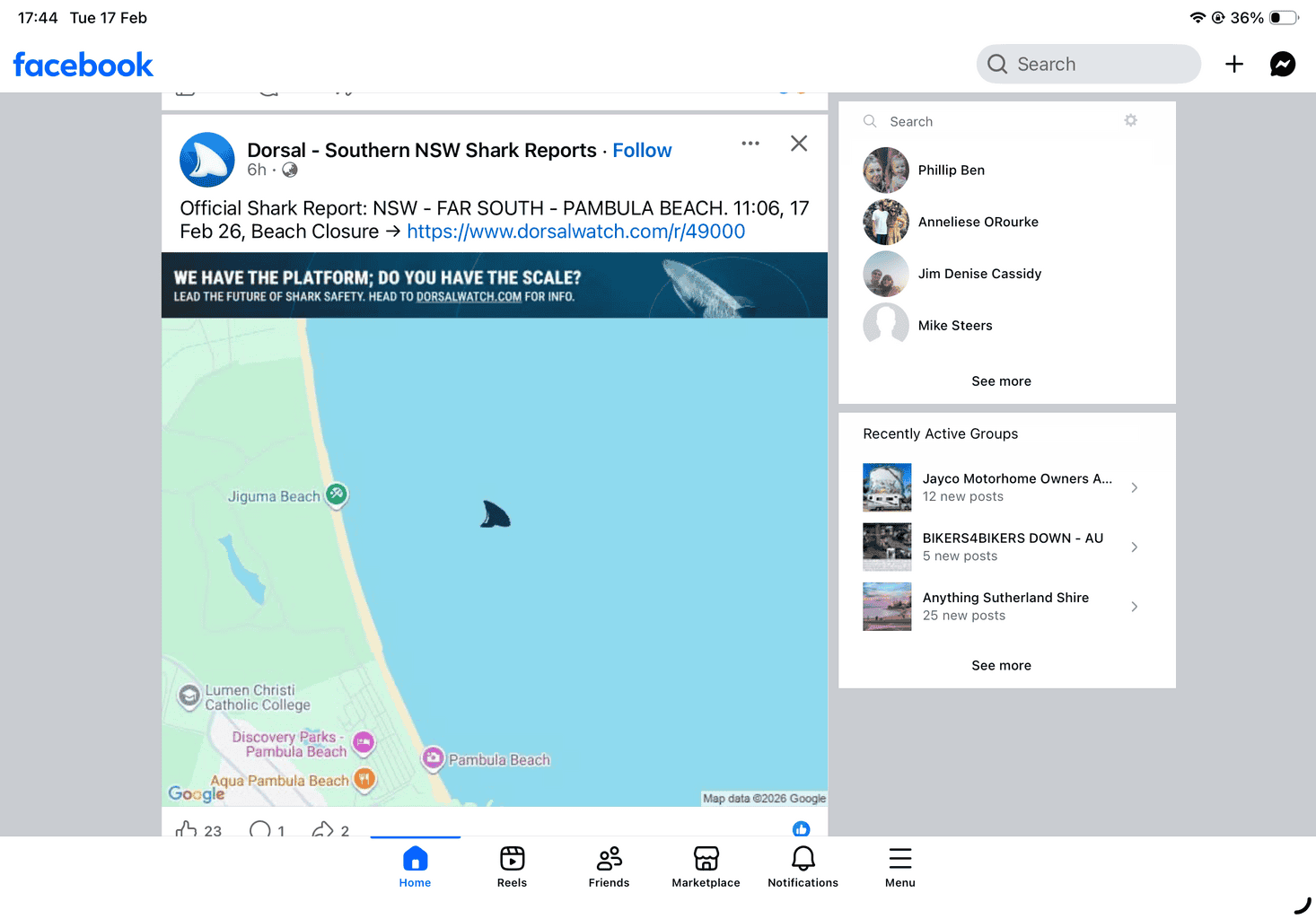Go to the Marketplace tab
Screen dimensions: 1316x919
706,866
